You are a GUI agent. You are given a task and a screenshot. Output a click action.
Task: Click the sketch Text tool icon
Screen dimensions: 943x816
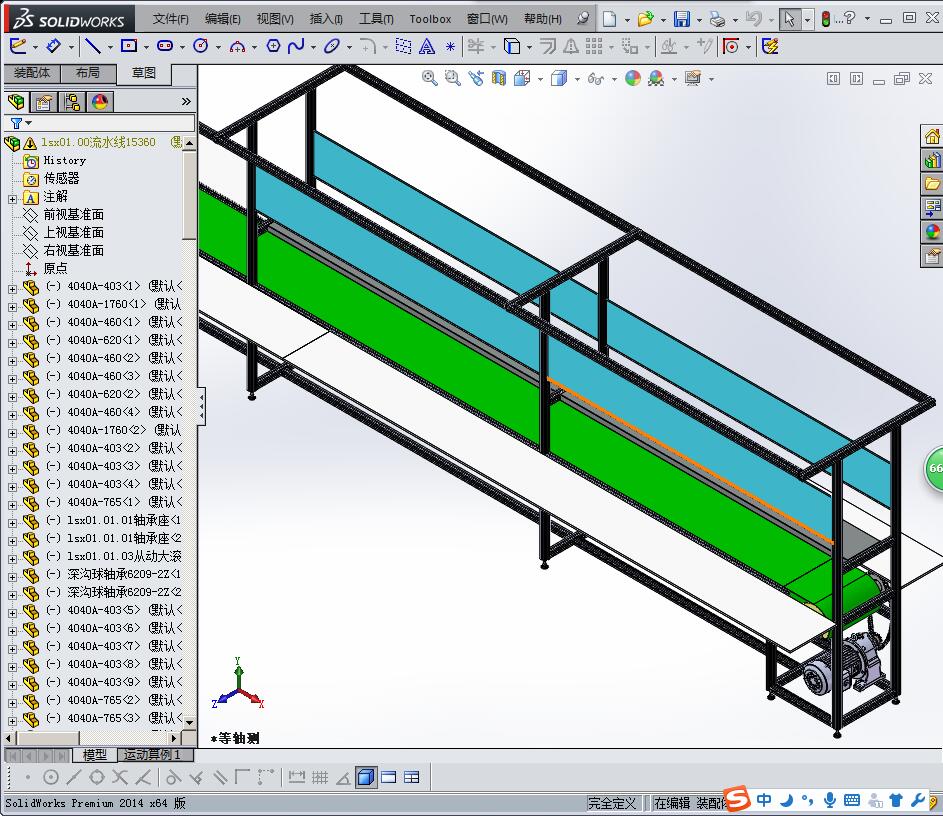coord(427,46)
